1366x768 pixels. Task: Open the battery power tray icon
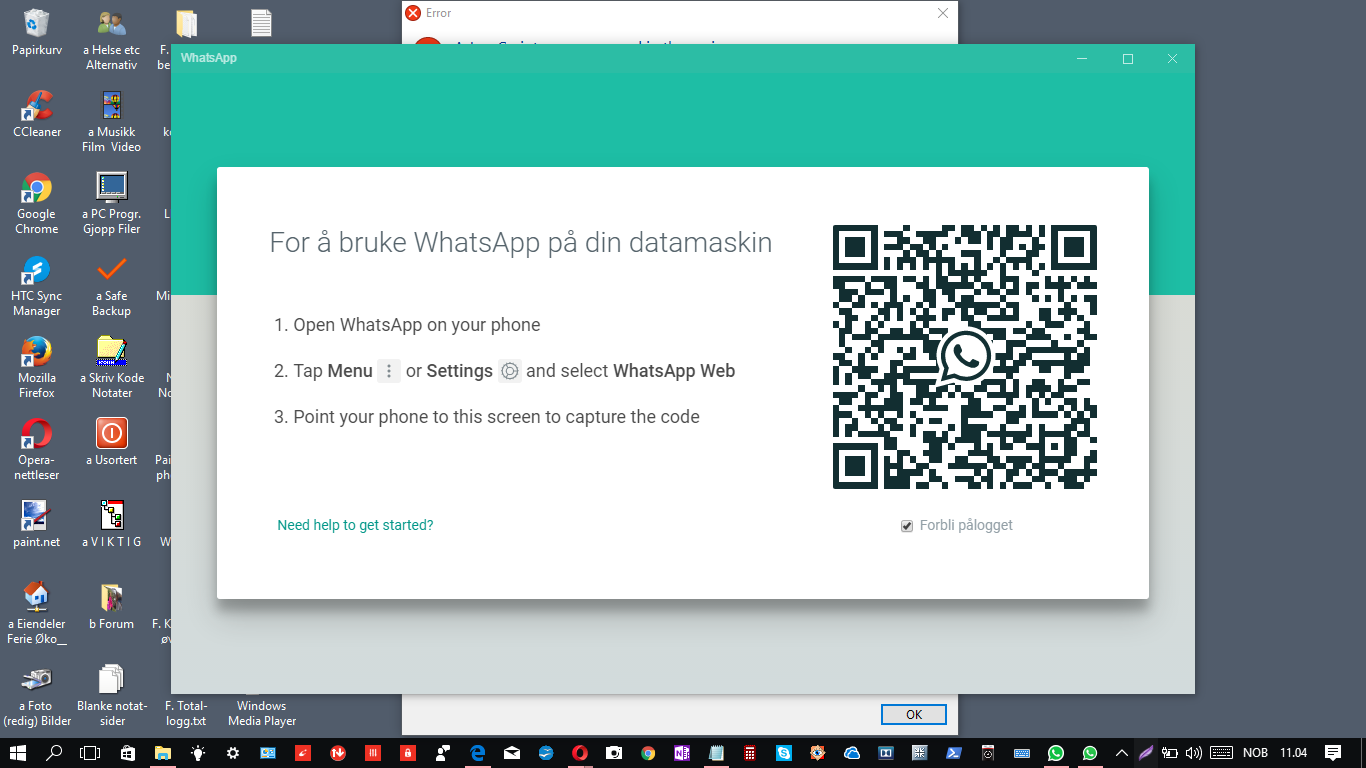point(1170,752)
